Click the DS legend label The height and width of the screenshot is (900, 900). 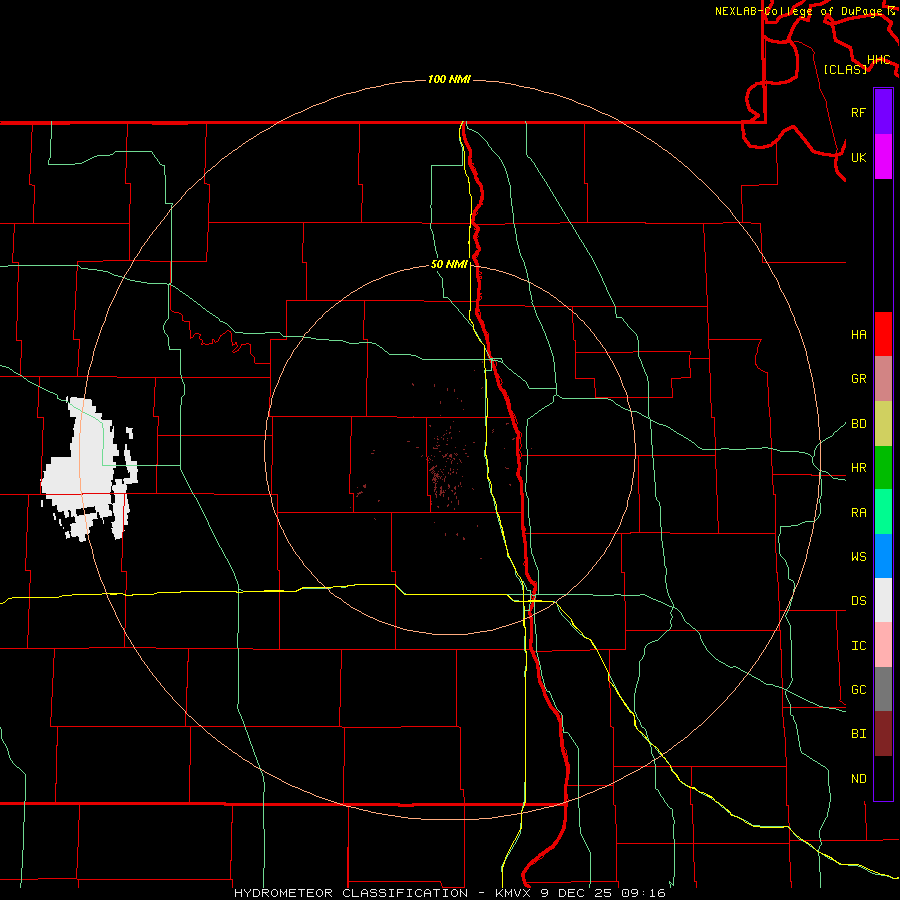[x=858, y=601]
